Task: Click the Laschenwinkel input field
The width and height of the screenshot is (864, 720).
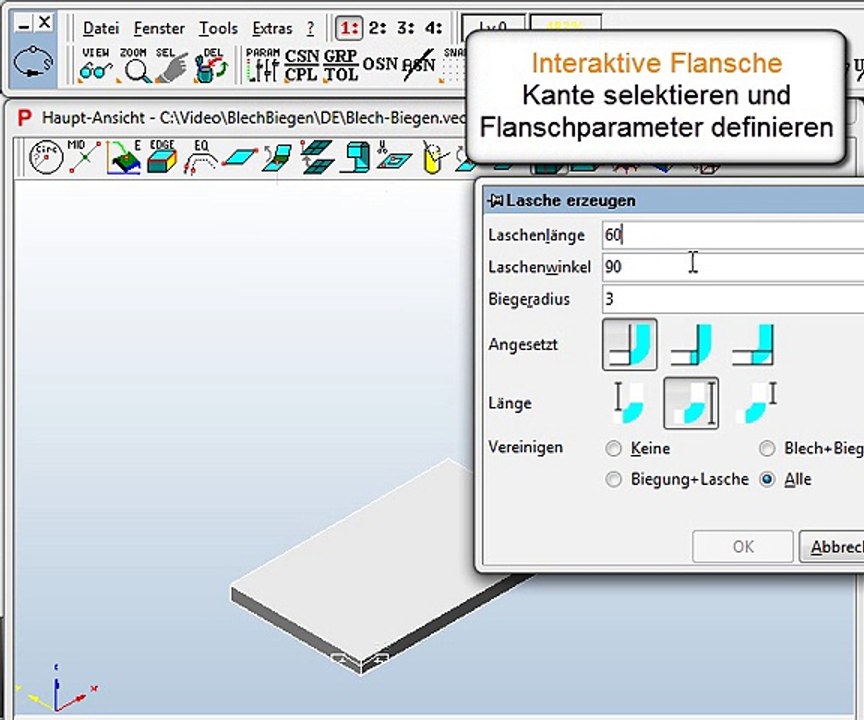Action: pyautogui.click(x=733, y=267)
